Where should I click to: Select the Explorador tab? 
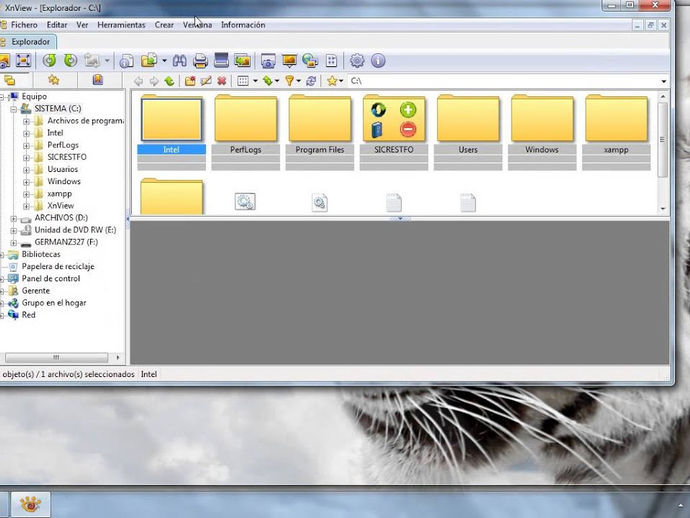27,42
